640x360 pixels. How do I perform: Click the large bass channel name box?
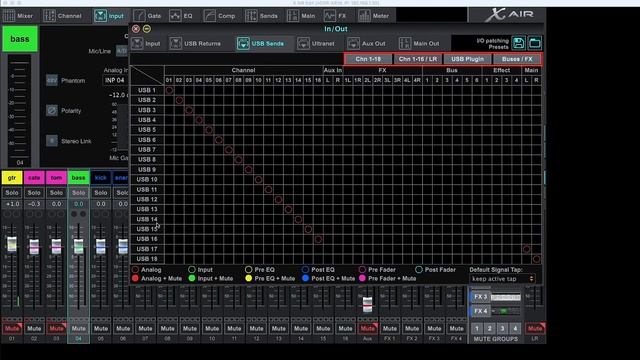[x=20, y=39]
